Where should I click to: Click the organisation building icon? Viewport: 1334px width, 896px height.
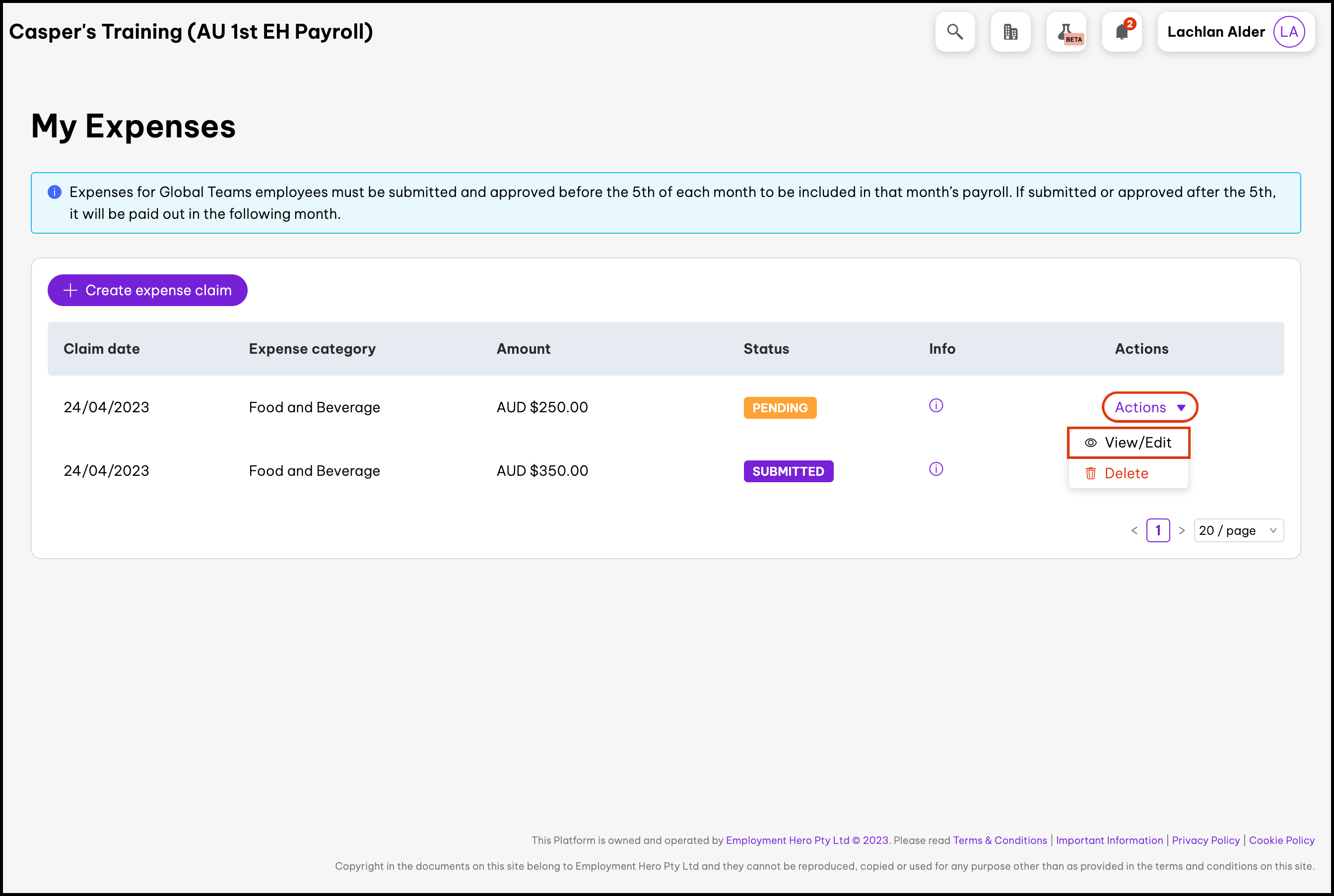[1010, 32]
